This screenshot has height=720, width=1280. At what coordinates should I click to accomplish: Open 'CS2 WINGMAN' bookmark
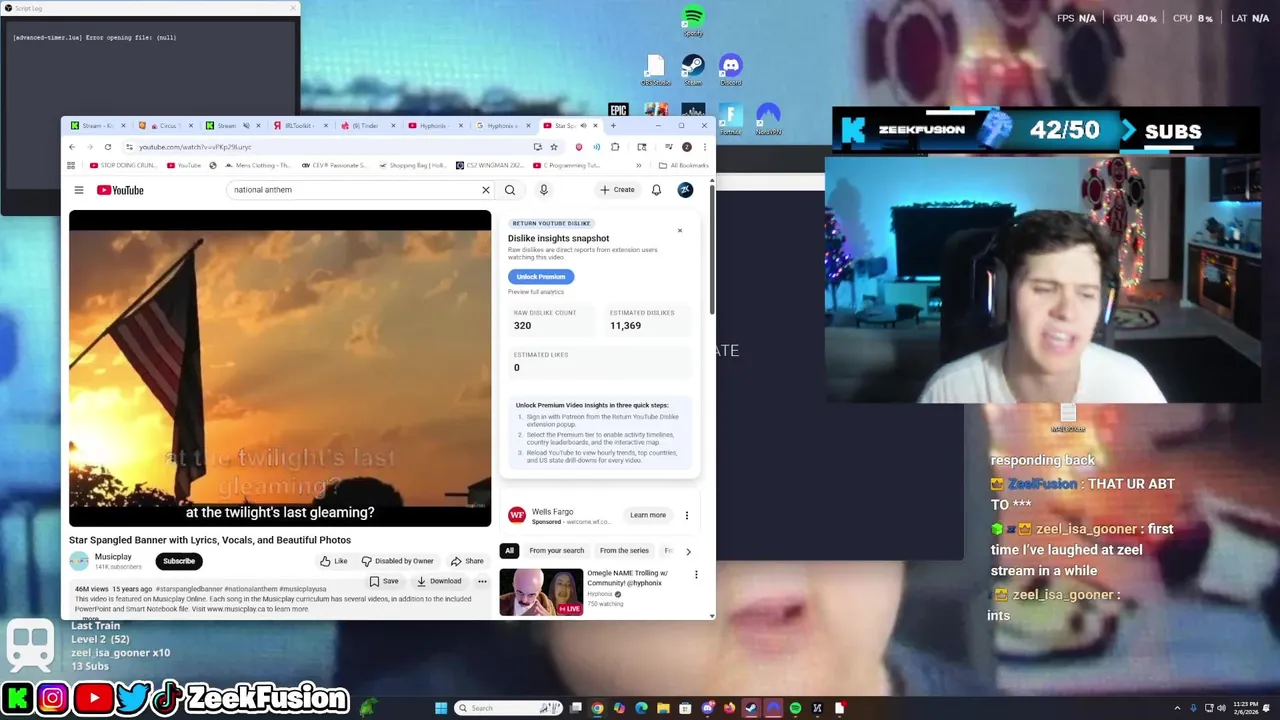[x=490, y=166]
